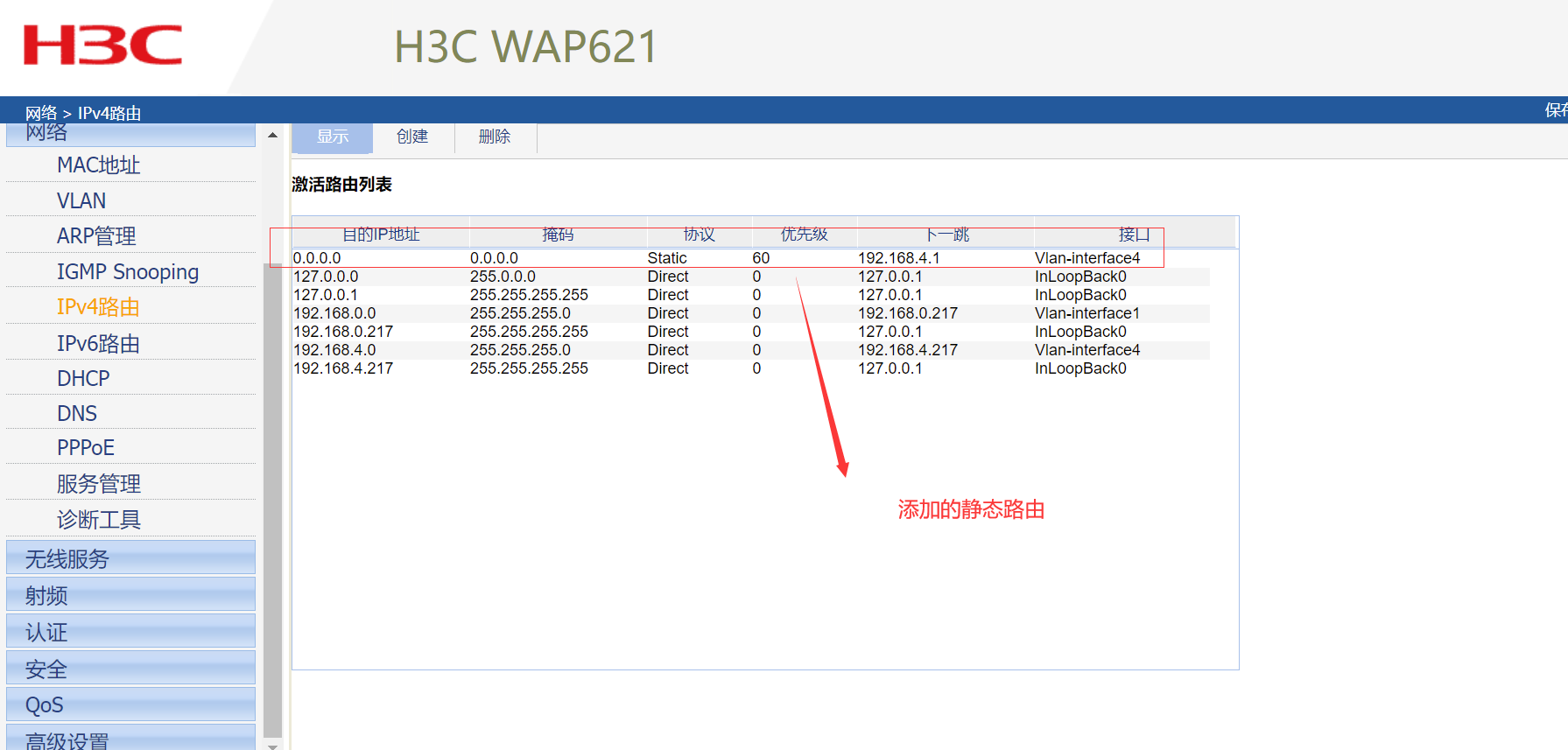Viewport: 1568px width, 750px height.
Task: Click destination 192.168.0.0
Action: pos(334,313)
